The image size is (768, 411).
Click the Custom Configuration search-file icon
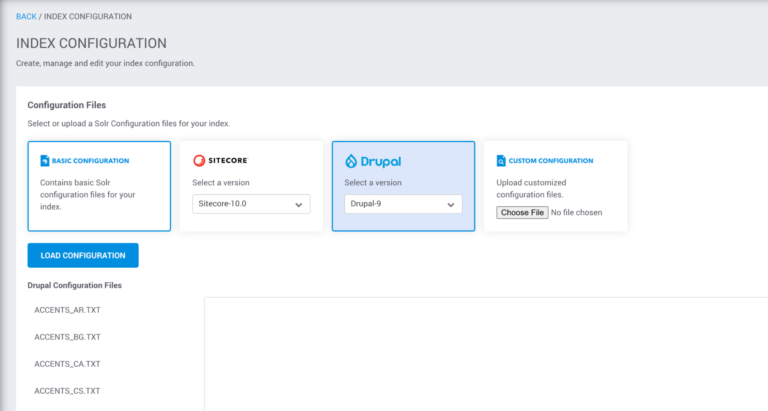coord(501,160)
